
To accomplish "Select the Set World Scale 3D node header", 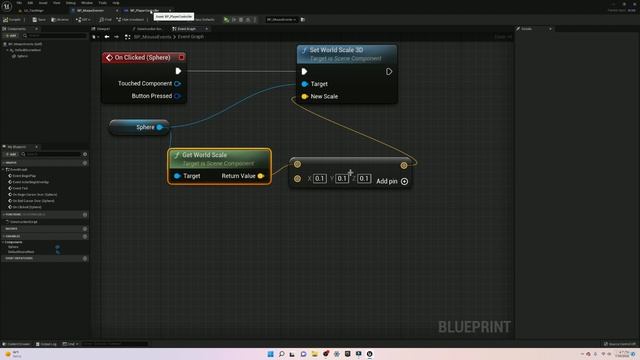I will [347, 54].
